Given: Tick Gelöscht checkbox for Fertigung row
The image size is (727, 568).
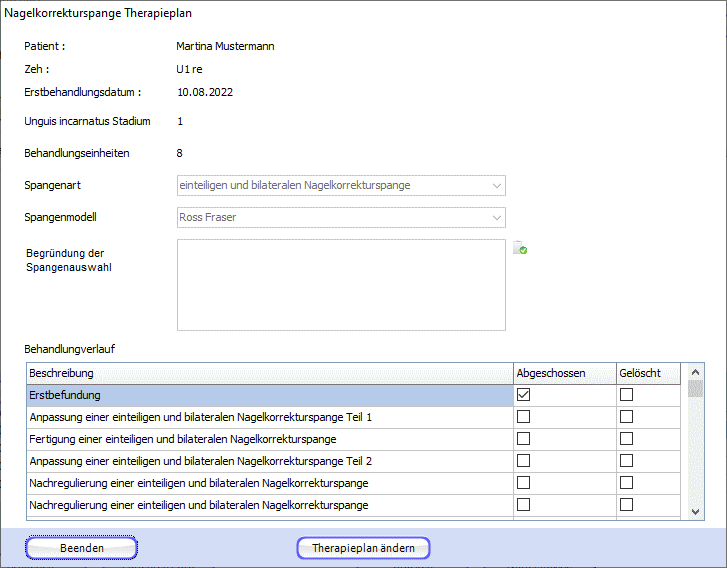Looking at the screenshot, I should 626,439.
